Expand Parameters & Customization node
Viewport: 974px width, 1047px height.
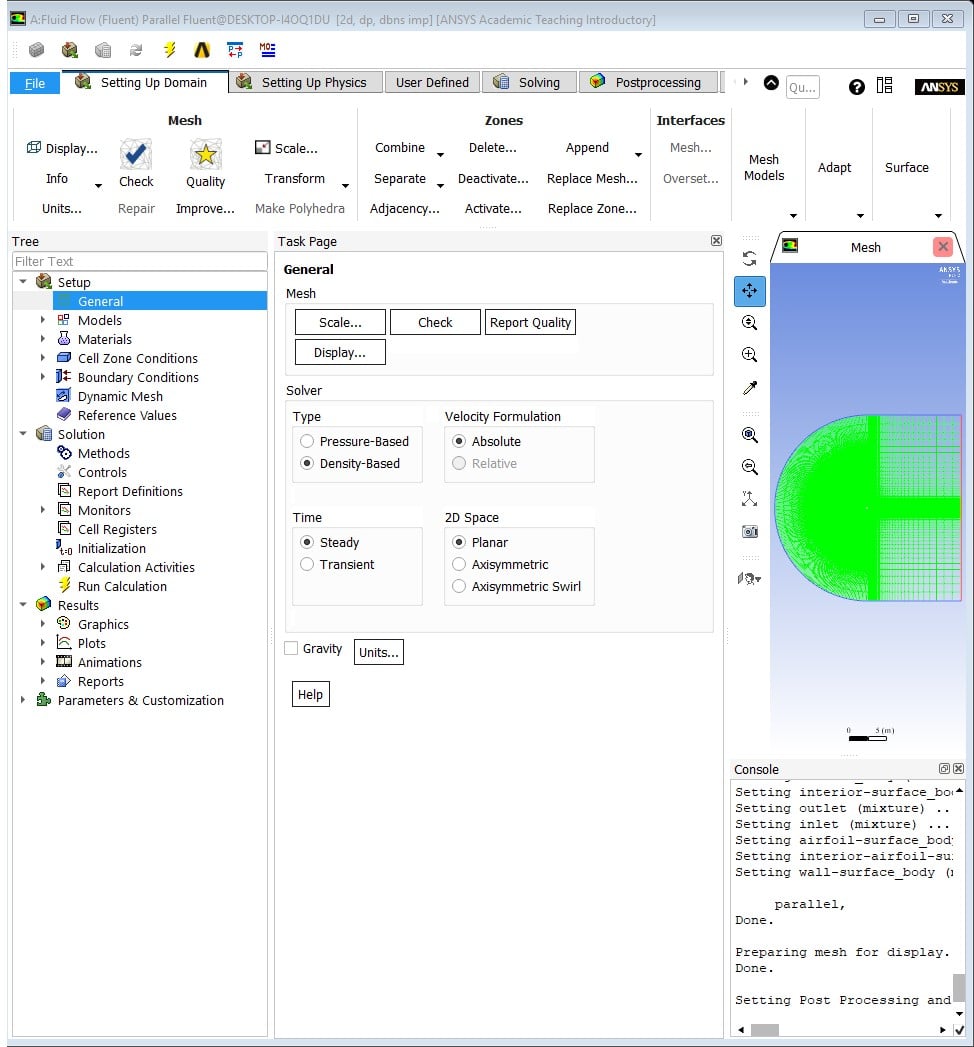[23, 700]
